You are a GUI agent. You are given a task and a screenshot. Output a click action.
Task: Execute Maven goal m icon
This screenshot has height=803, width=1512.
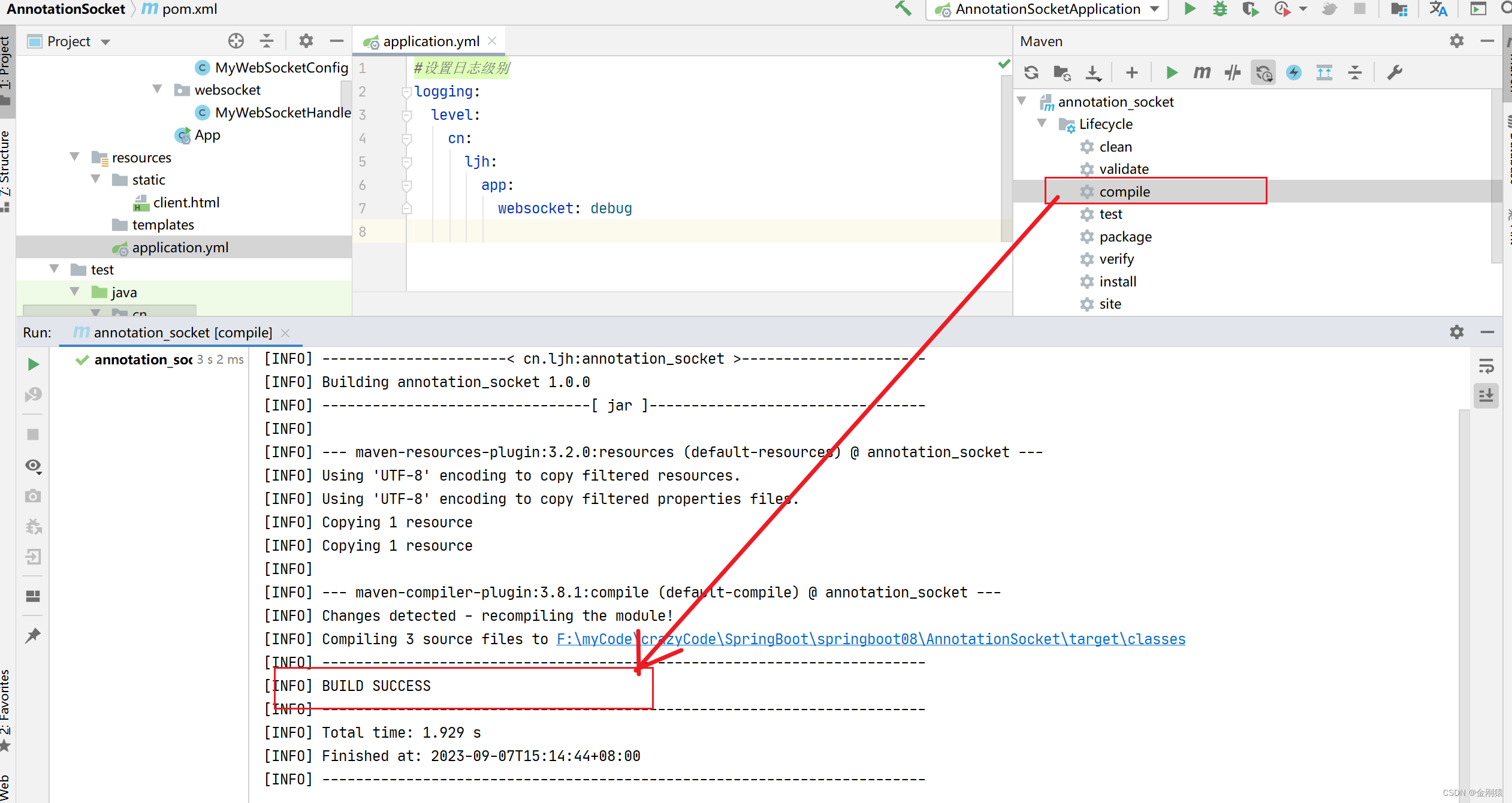(1202, 73)
